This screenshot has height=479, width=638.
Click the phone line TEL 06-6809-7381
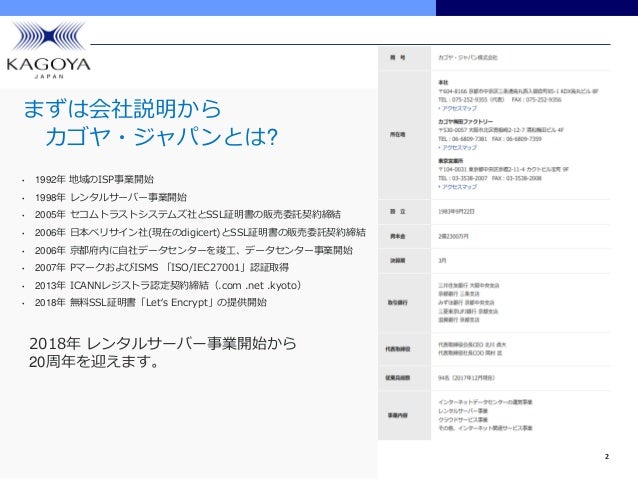point(490,139)
